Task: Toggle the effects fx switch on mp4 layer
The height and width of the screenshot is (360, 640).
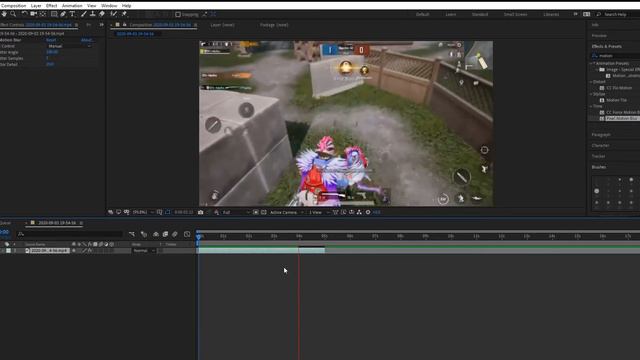Action: (x=89, y=251)
